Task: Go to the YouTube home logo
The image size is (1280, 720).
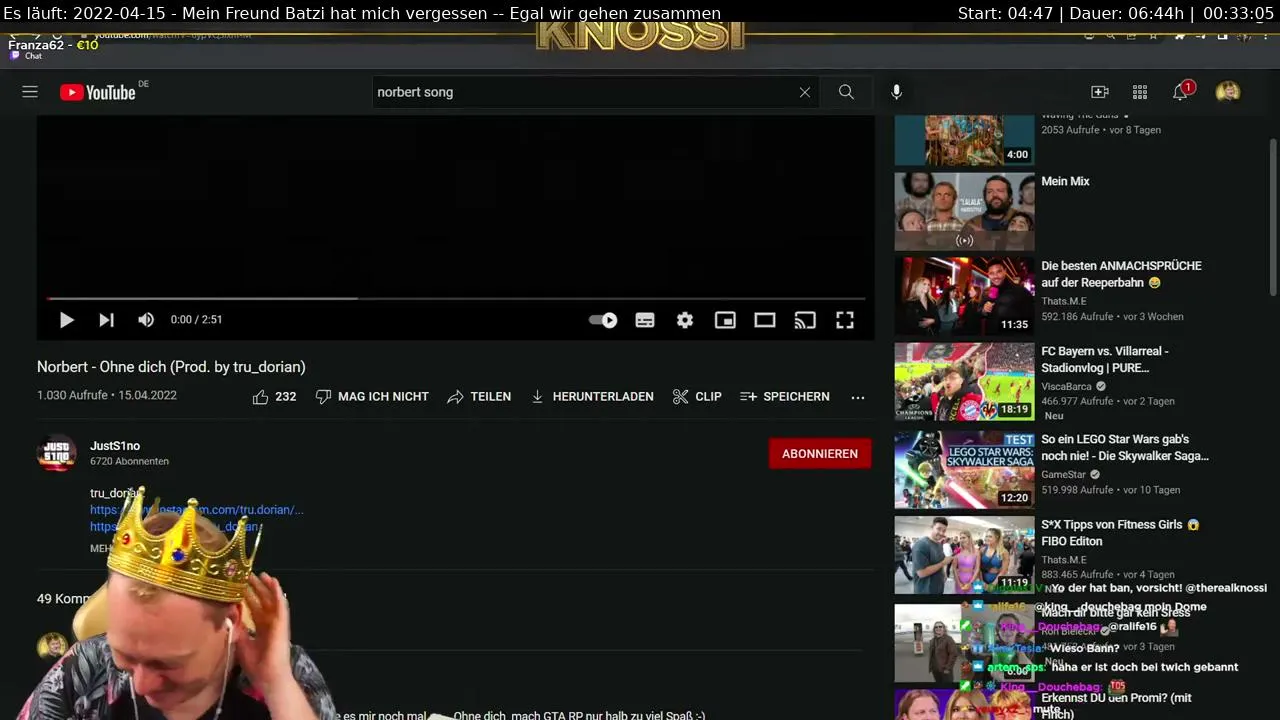Action: pos(97,92)
